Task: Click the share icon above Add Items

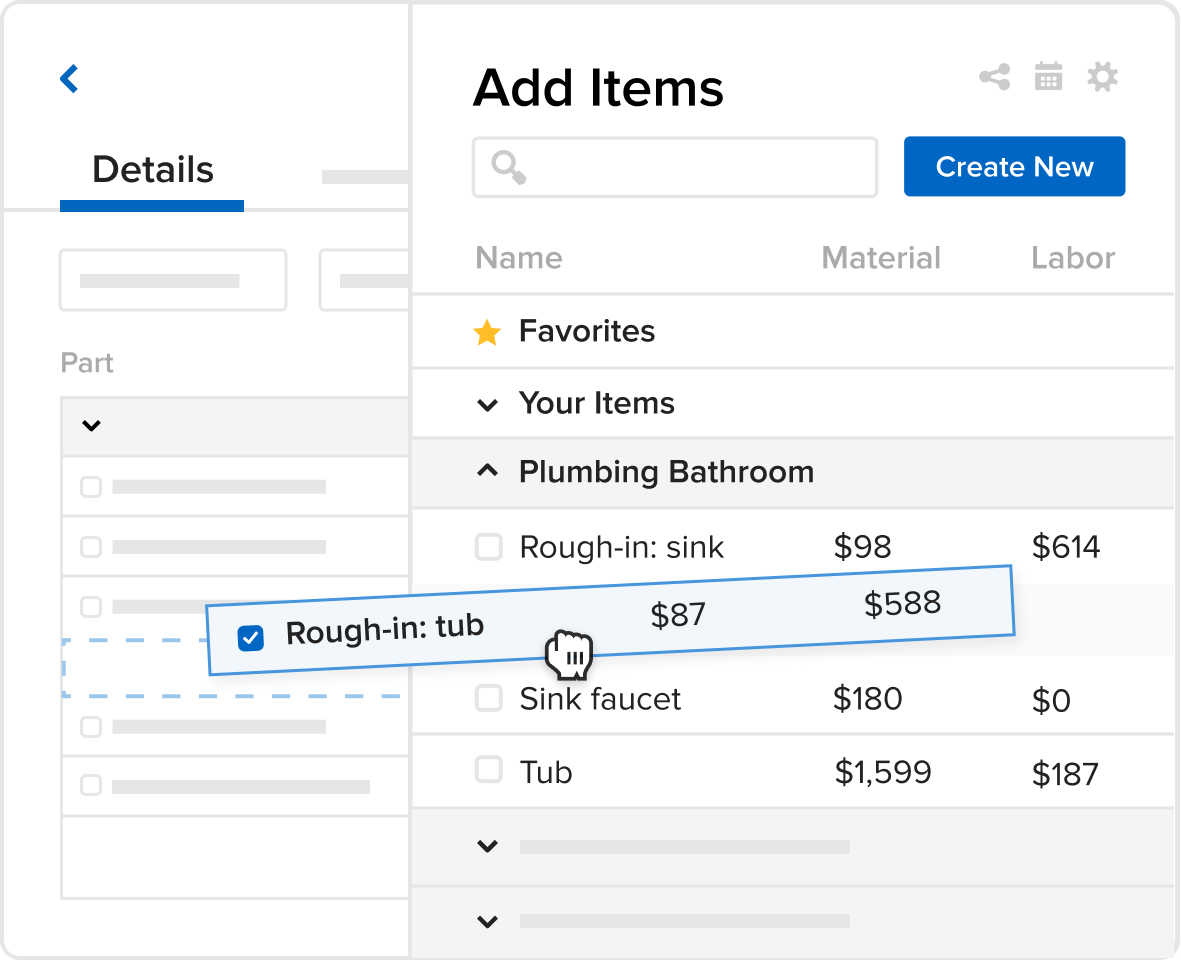Action: [x=993, y=77]
